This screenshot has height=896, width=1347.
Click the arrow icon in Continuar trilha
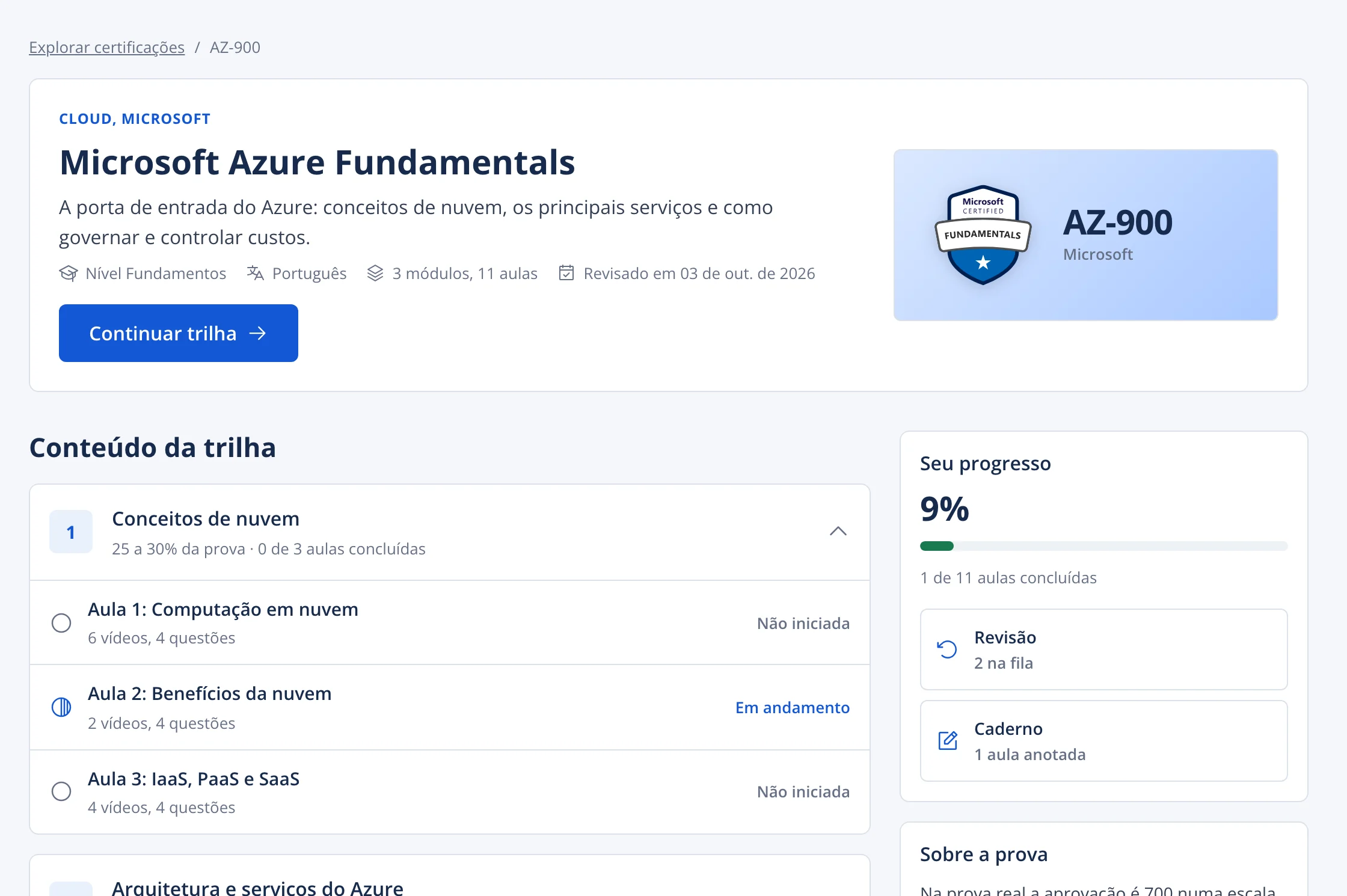pos(257,333)
